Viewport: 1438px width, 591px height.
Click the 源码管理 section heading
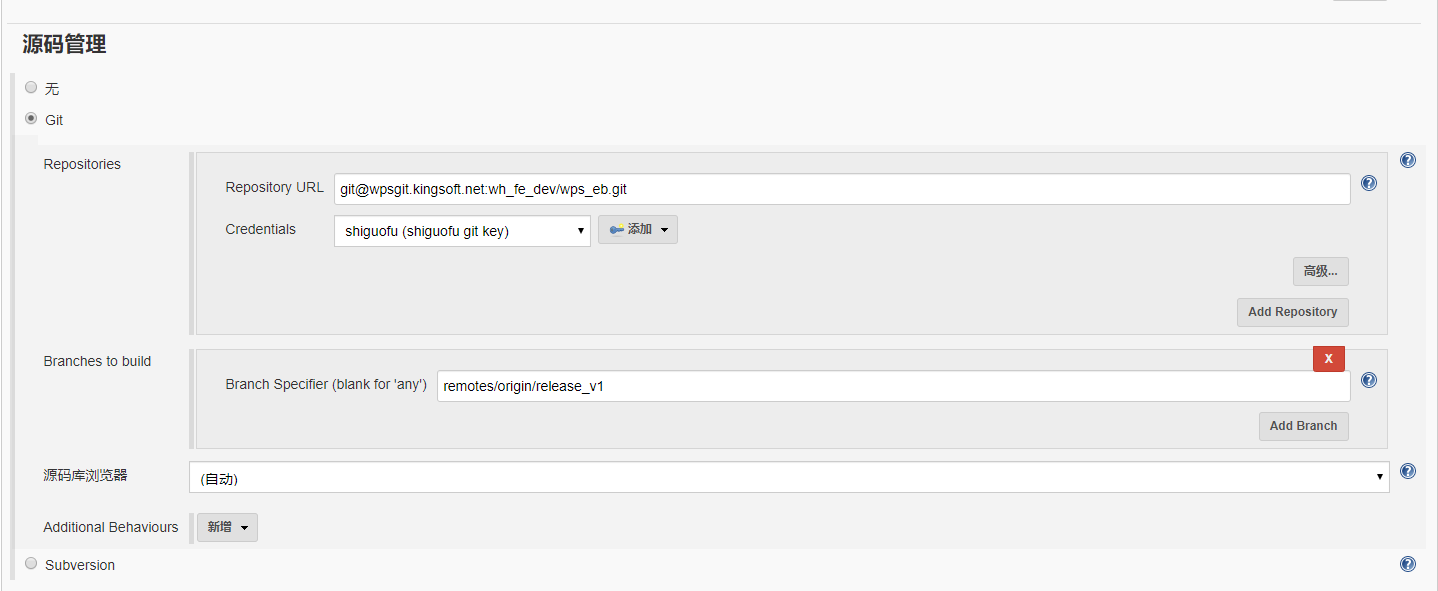[x=64, y=44]
